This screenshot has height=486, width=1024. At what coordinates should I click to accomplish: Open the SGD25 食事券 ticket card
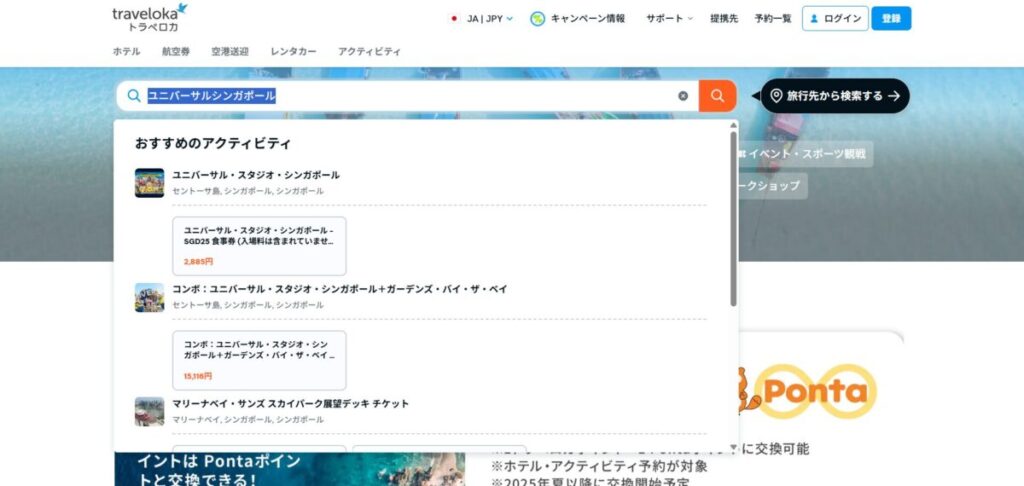259,246
